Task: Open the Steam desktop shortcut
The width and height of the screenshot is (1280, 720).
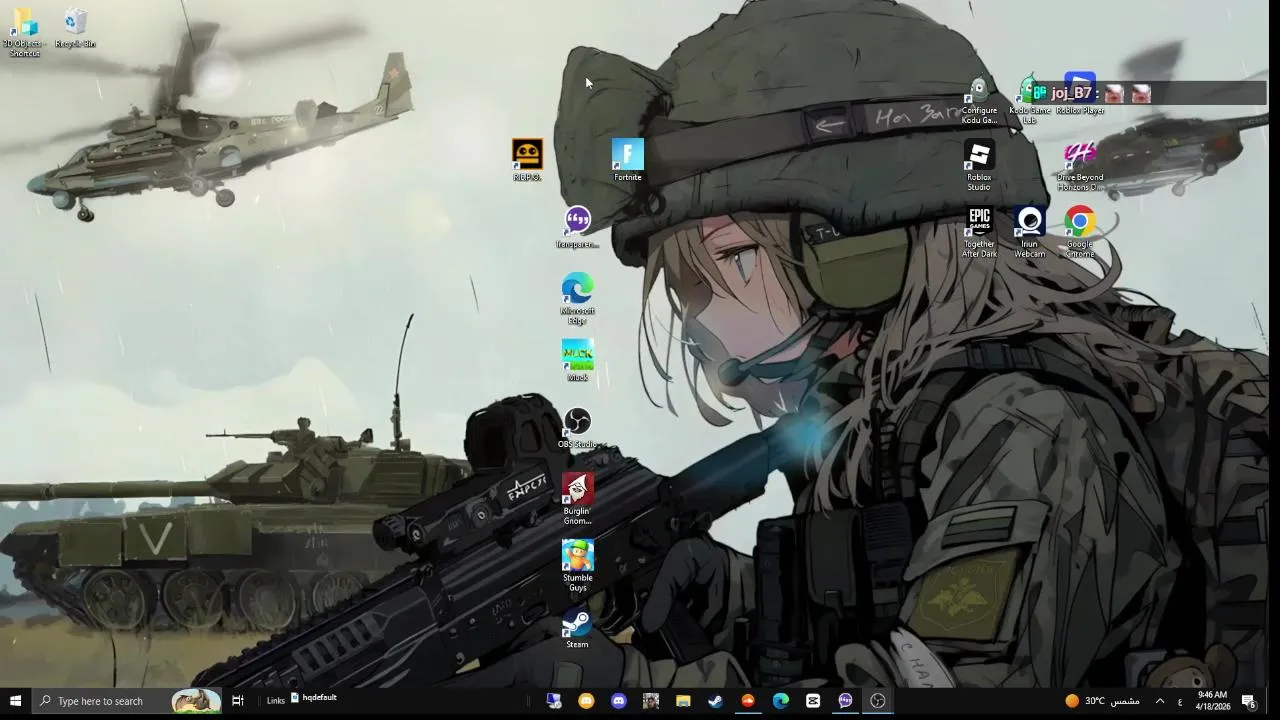Action: (577, 628)
